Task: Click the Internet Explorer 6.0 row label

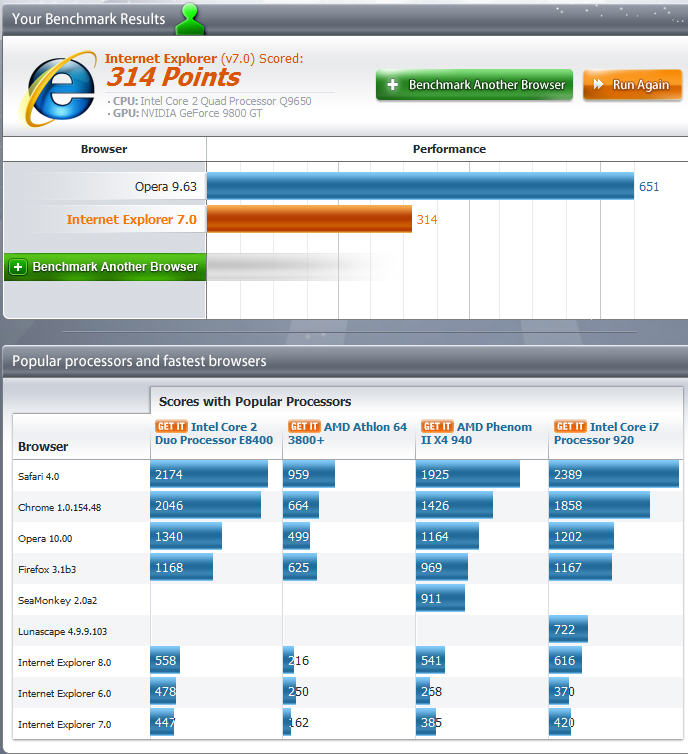Action: (64, 693)
